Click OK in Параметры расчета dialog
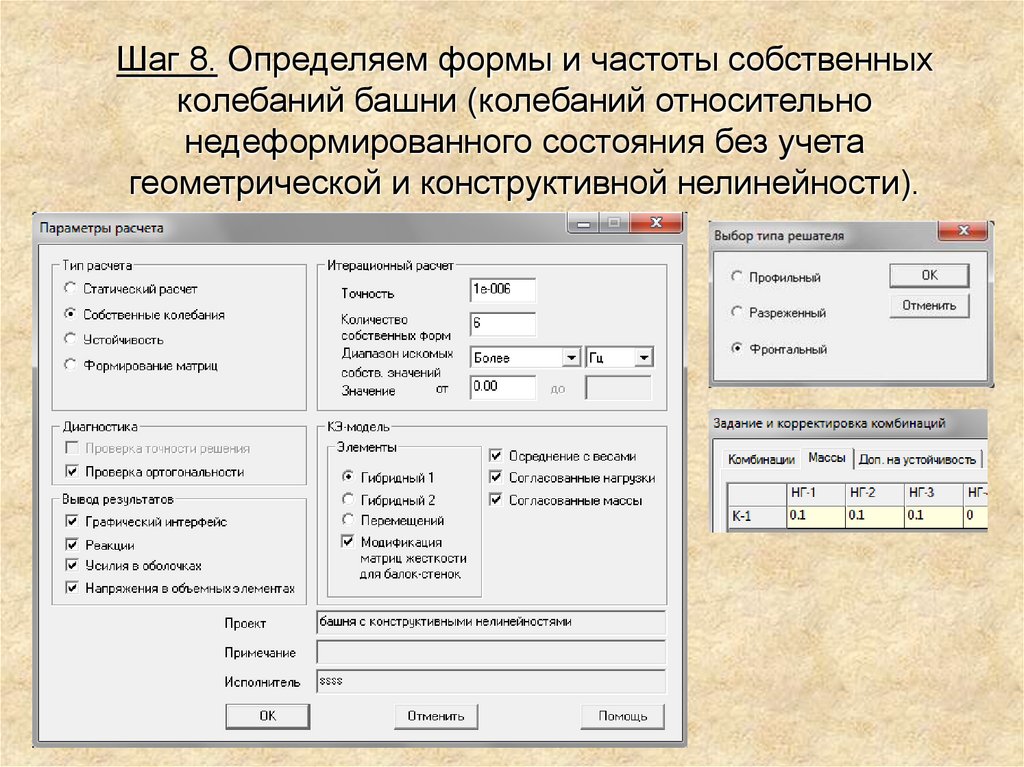 pyautogui.click(x=268, y=716)
